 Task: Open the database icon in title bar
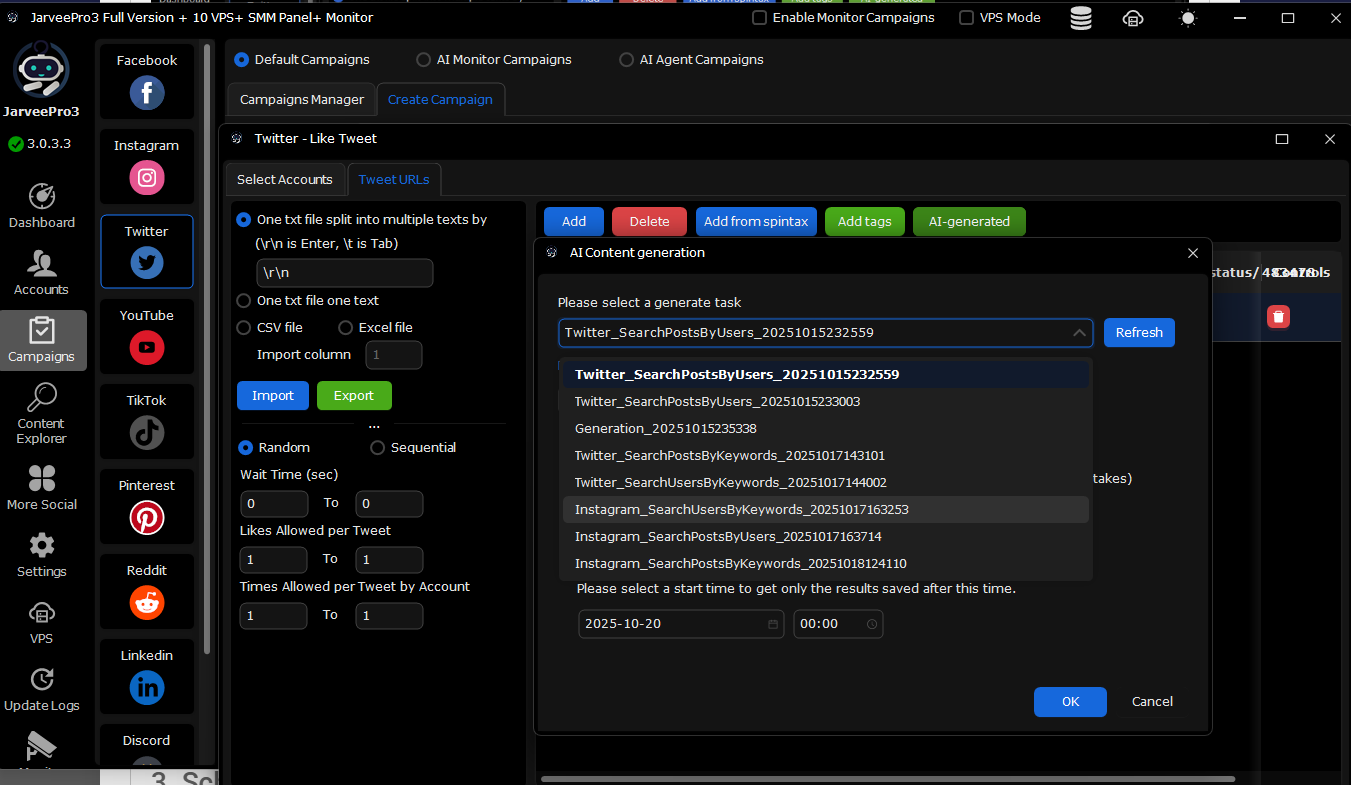click(1081, 18)
